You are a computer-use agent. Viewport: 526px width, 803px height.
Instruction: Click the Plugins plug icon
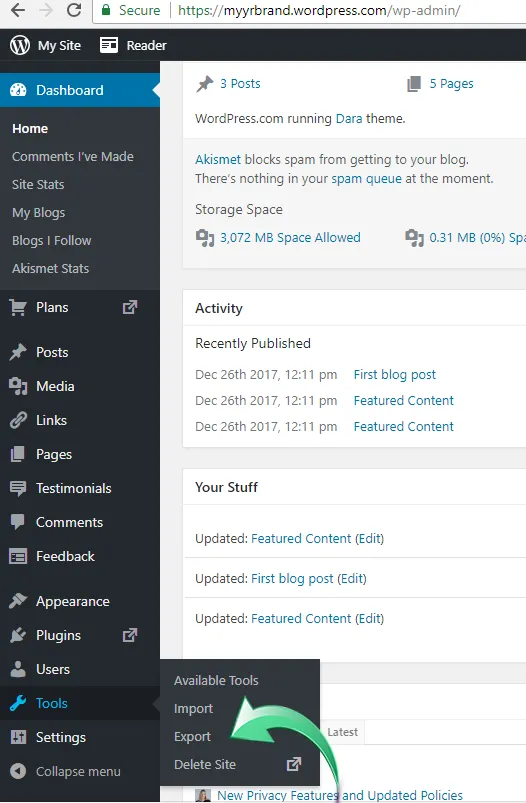click(18, 635)
